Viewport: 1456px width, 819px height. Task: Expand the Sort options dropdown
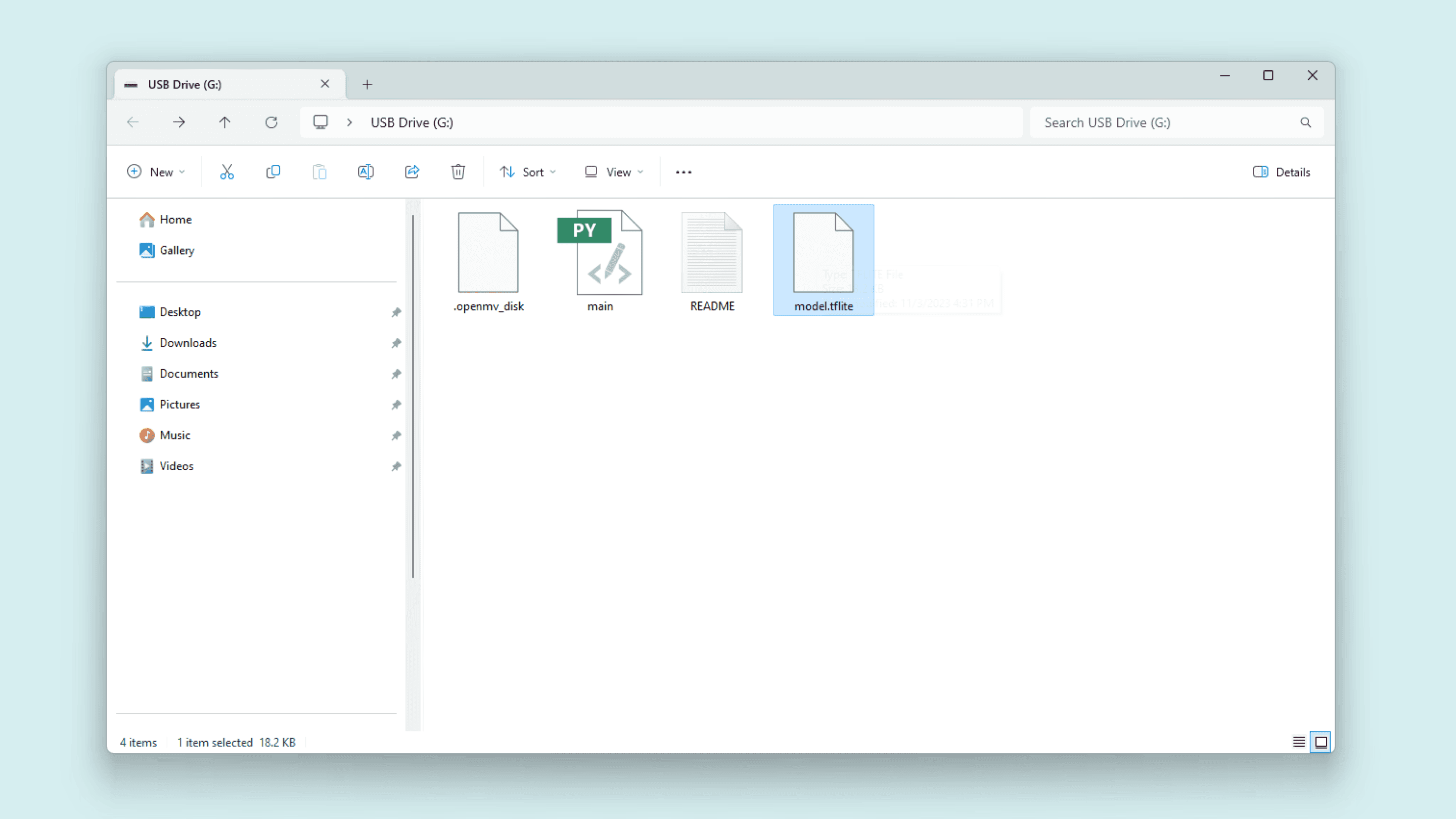527,172
